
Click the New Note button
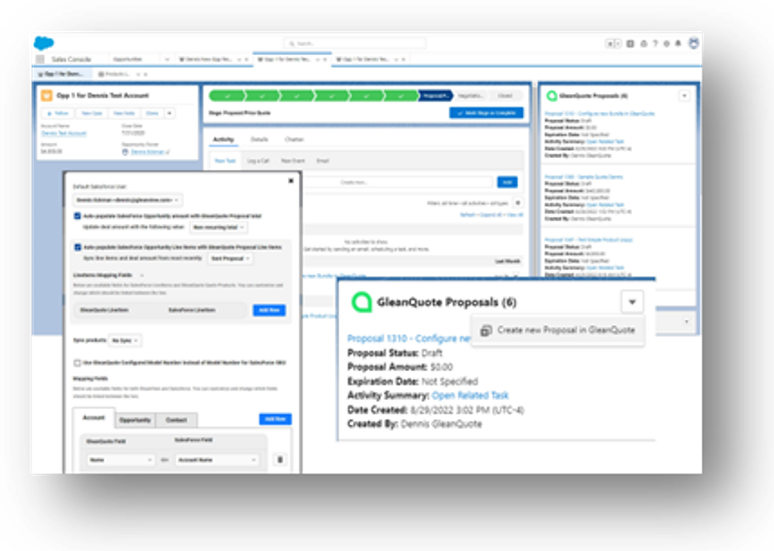coord(124,114)
